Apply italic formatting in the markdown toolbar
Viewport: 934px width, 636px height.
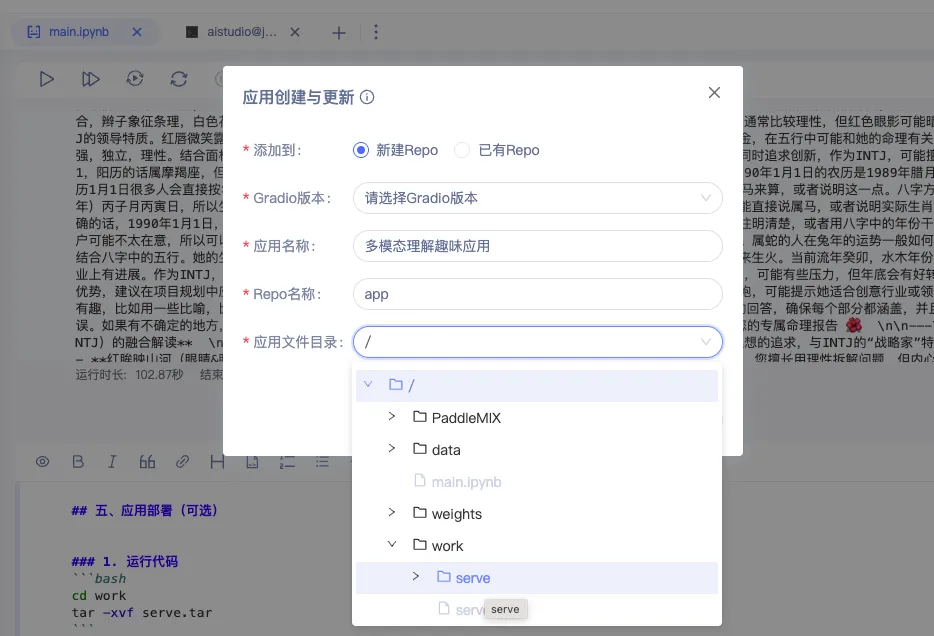coord(112,462)
